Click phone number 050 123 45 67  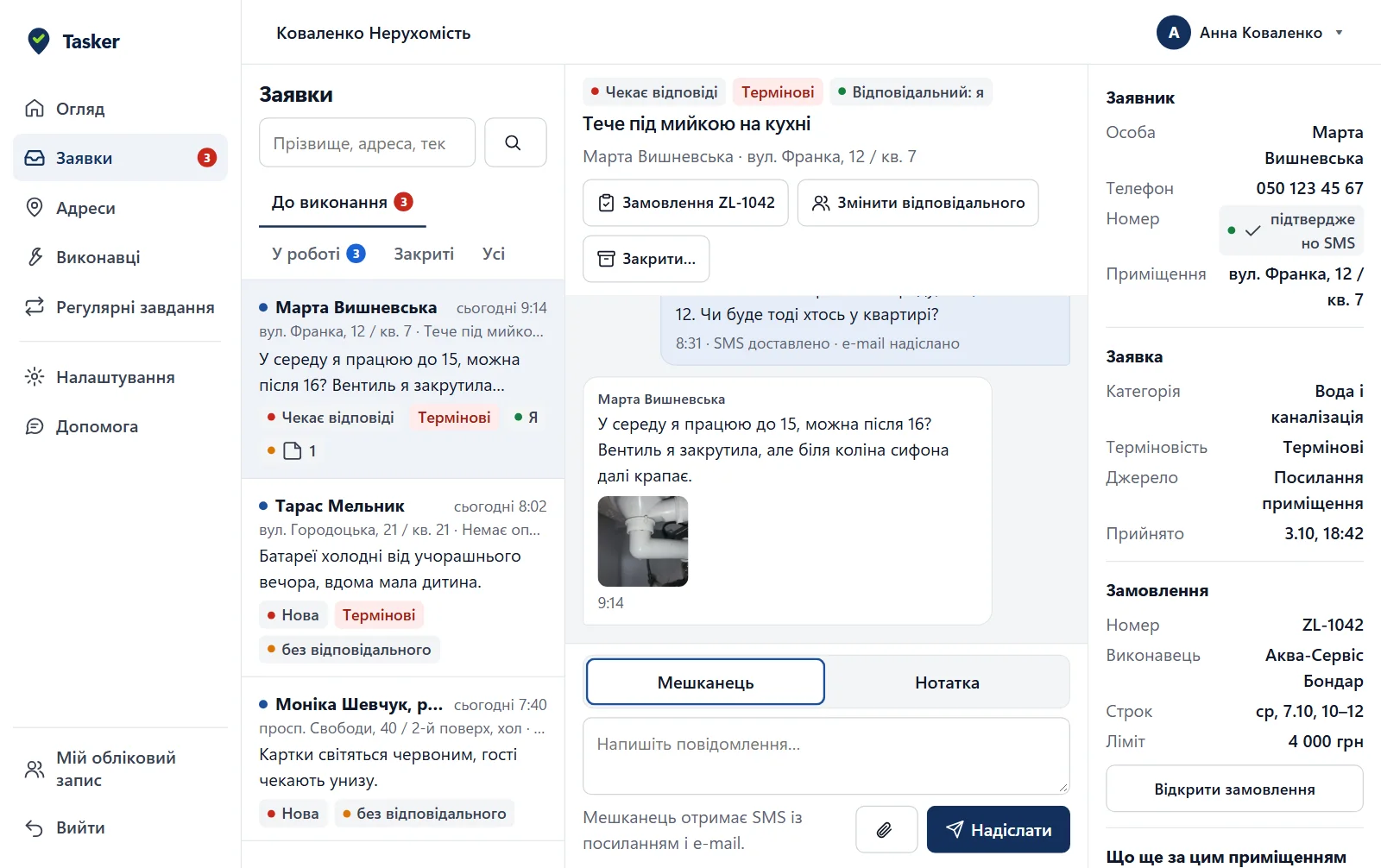(1309, 188)
